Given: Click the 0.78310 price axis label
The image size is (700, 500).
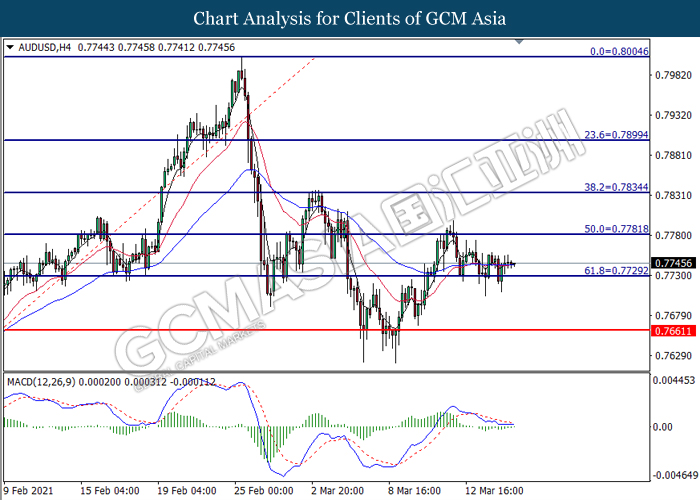Looking at the screenshot, I should (x=673, y=196).
